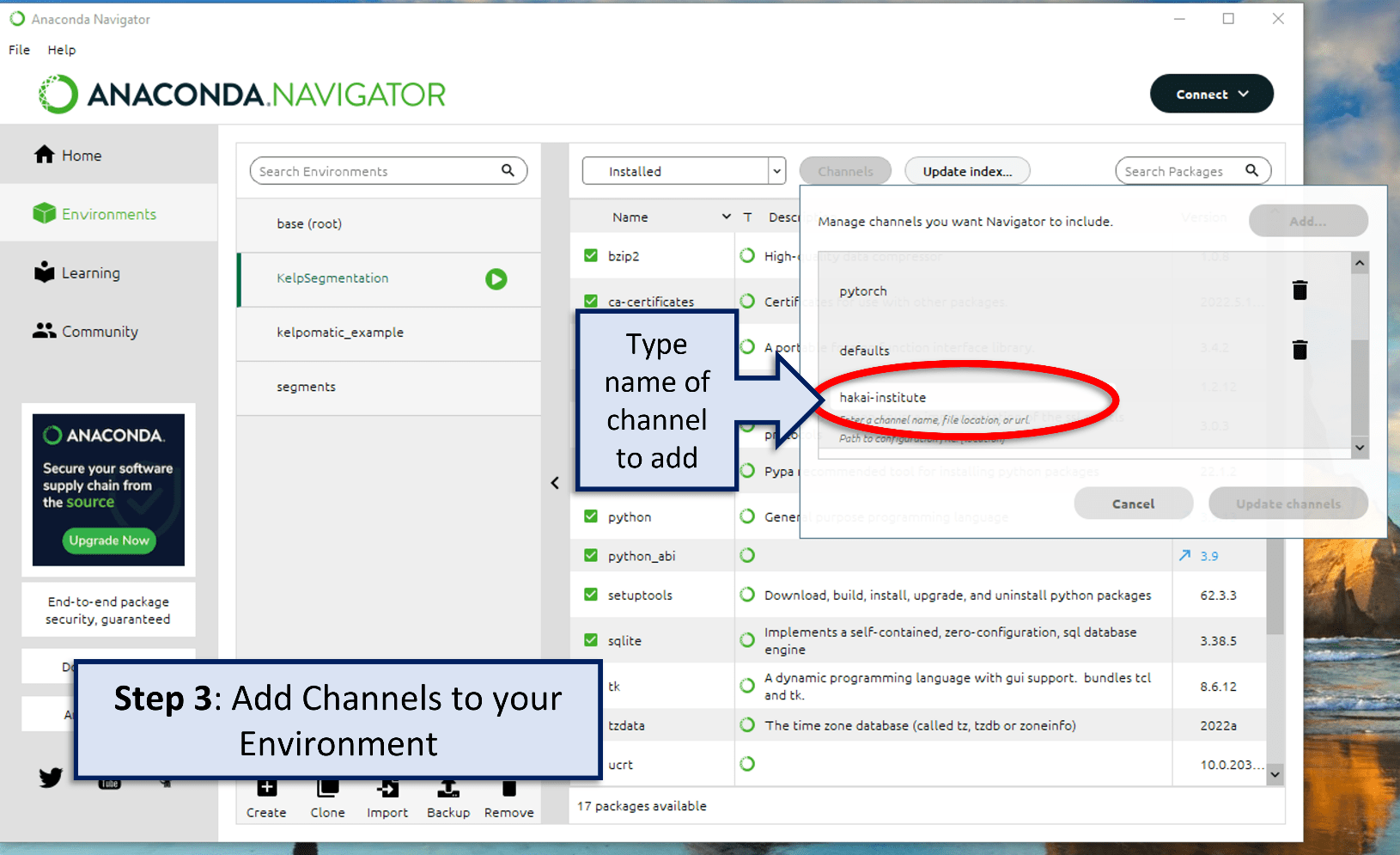Click the magnifier in Search Packages

pyautogui.click(x=1252, y=170)
